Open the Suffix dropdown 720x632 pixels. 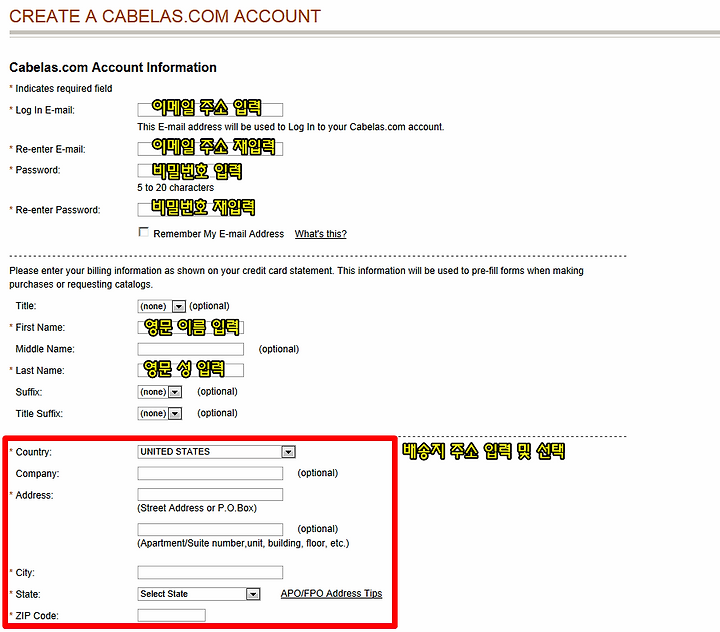pyautogui.click(x=160, y=392)
